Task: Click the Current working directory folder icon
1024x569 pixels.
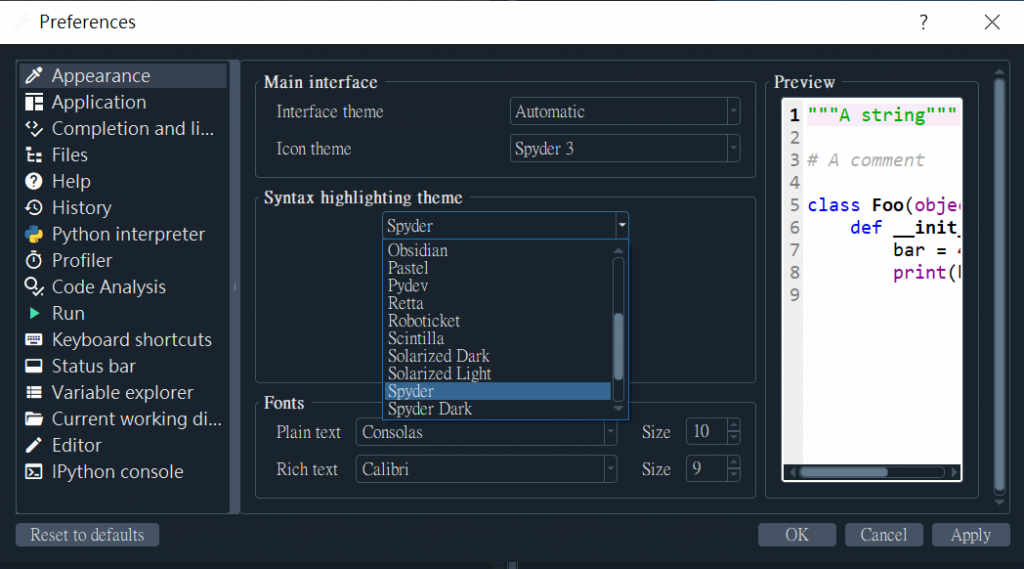Action: pyautogui.click(x=34, y=419)
